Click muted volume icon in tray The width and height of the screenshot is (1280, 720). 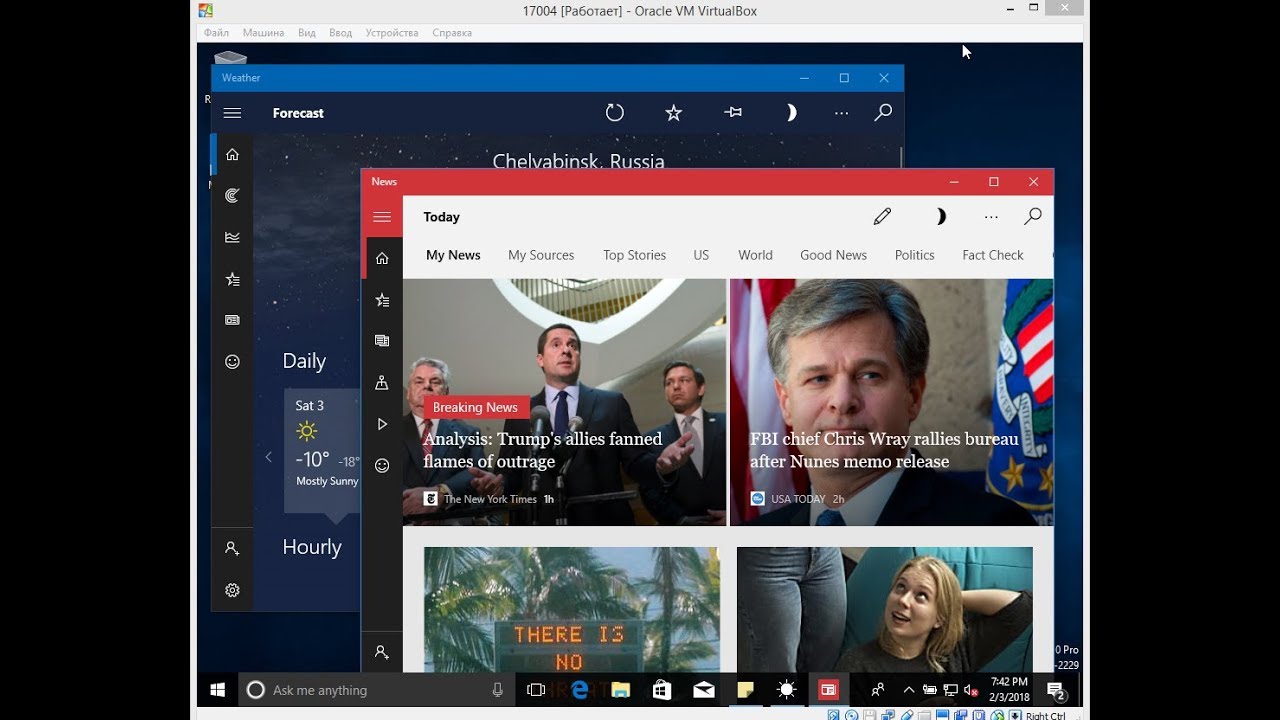pos(970,690)
